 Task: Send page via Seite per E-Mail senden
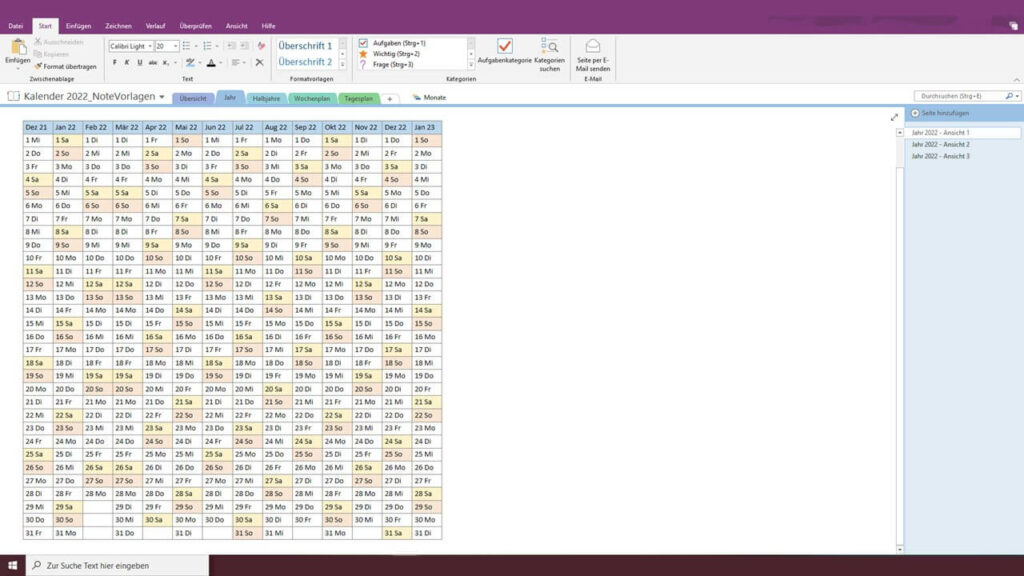[x=593, y=48]
